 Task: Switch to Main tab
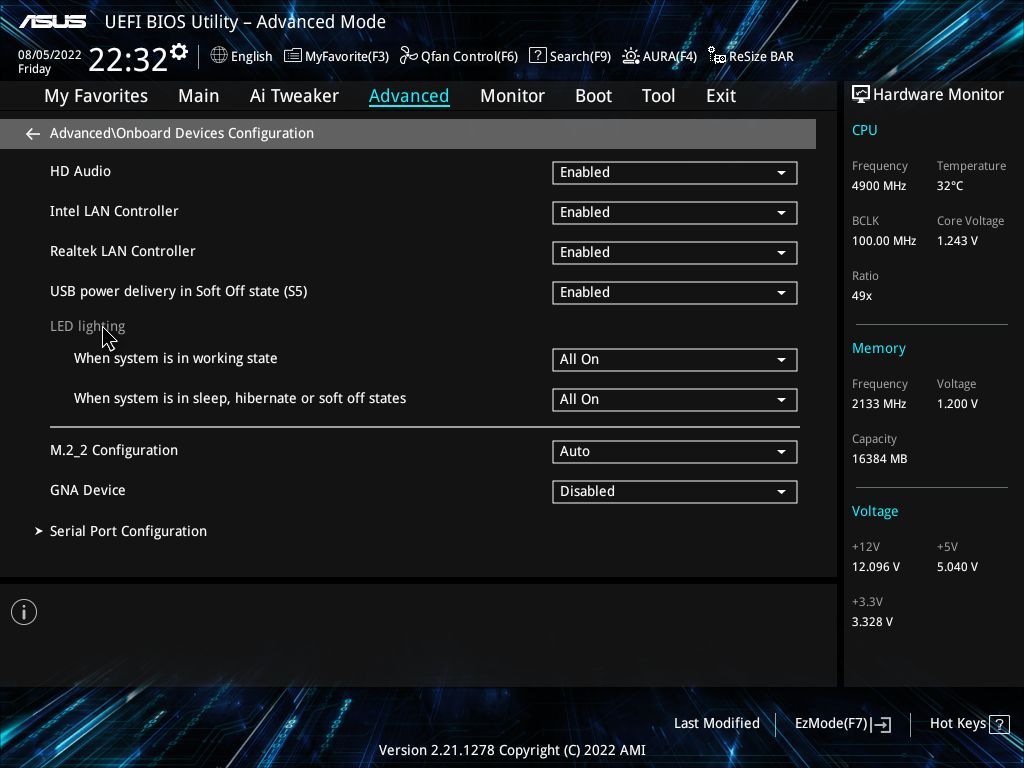(x=199, y=96)
